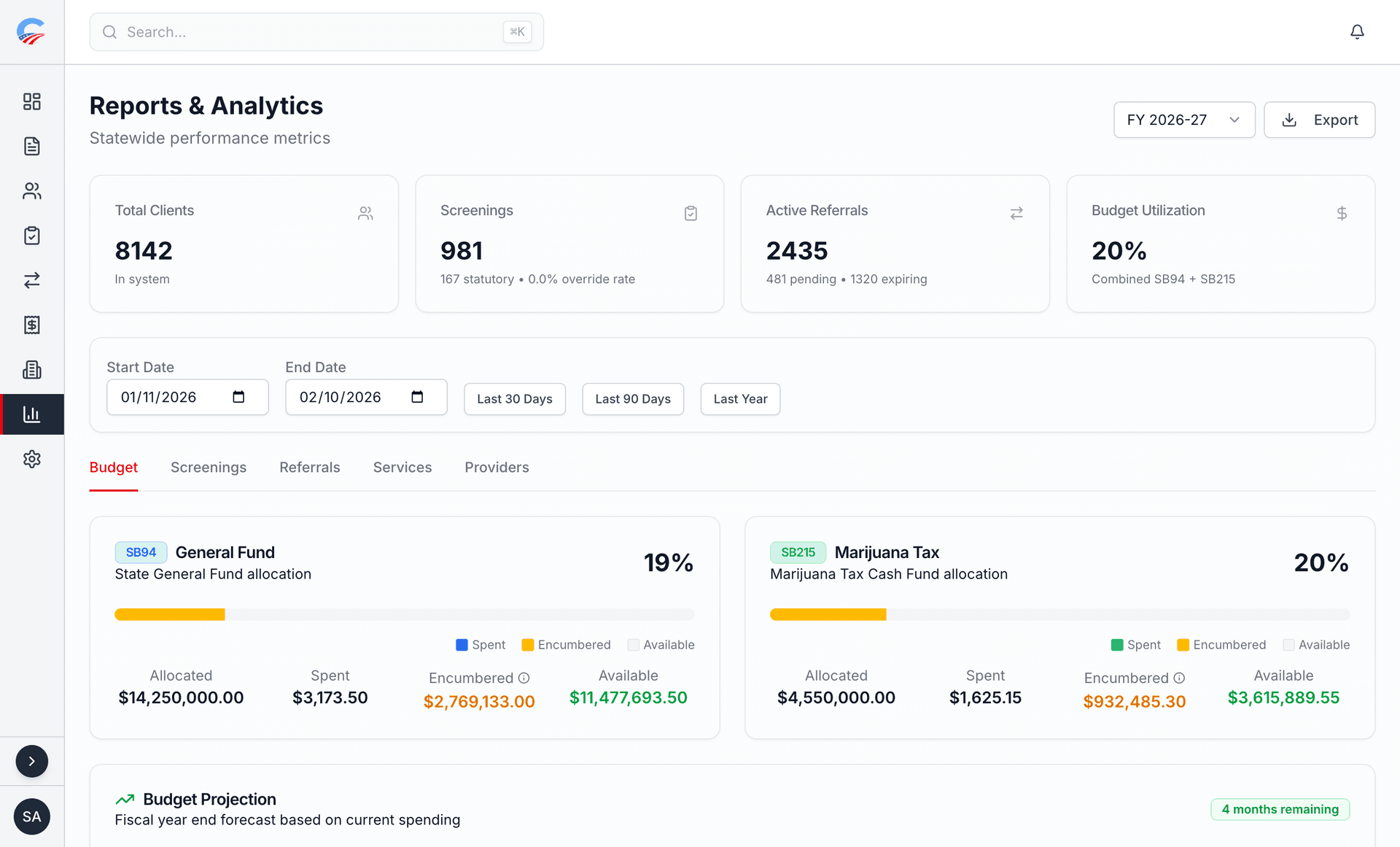Open Start Date calendar picker icon
The height and width of the screenshot is (847, 1400).
(238, 397)
